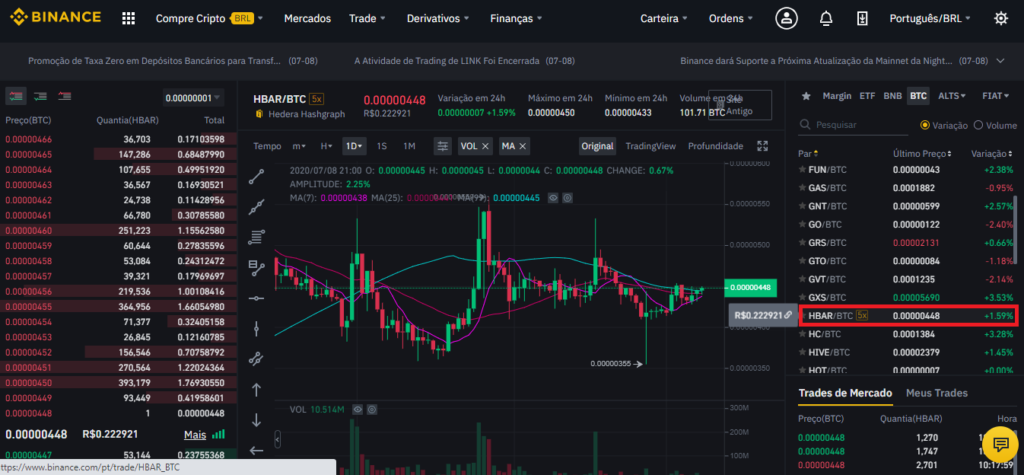Open the favorites star tab
Viewport: 1024px width, 475px height.
click(806, 96)
